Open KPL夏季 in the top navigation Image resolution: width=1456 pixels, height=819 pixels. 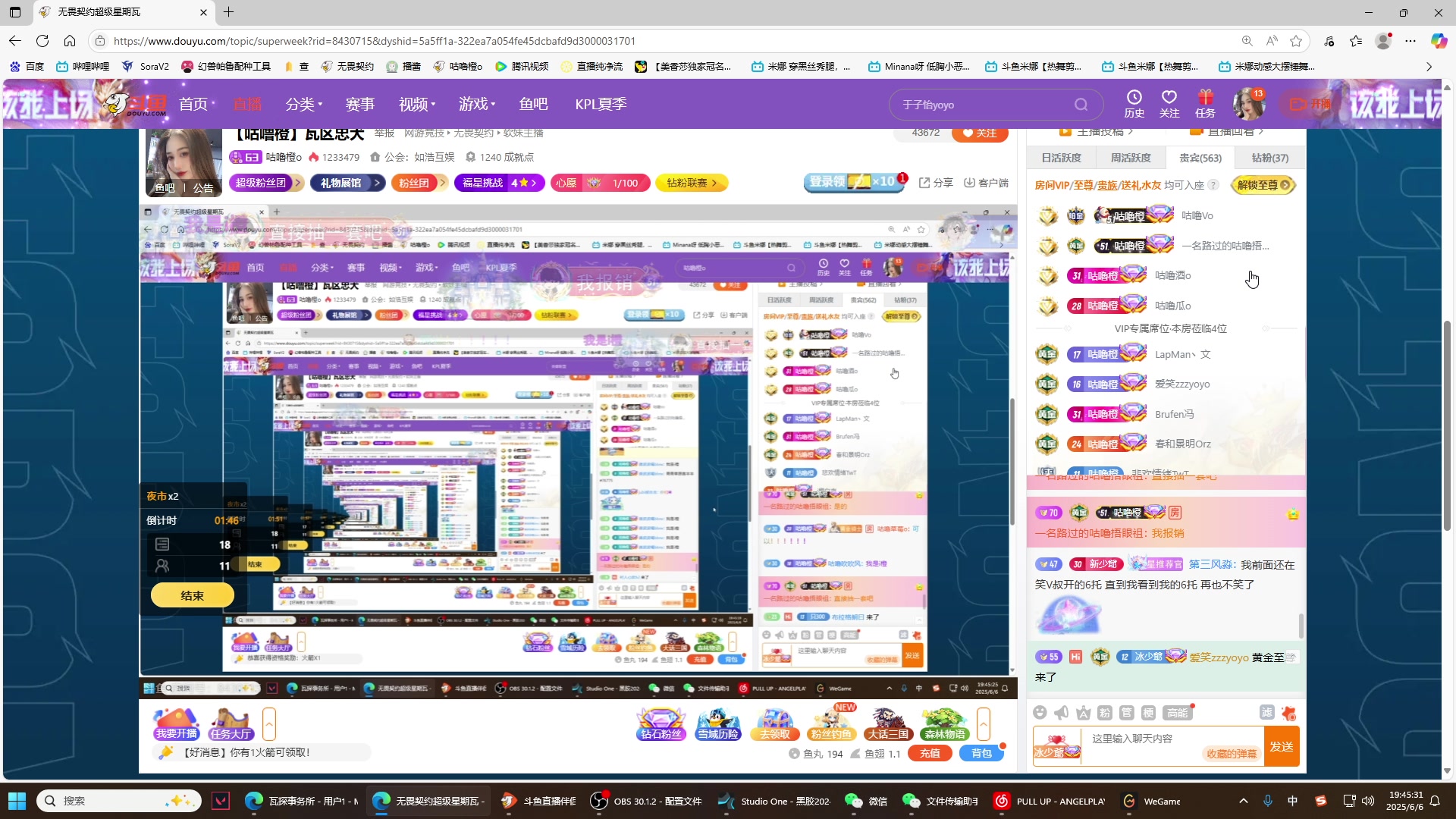(601, 104)
